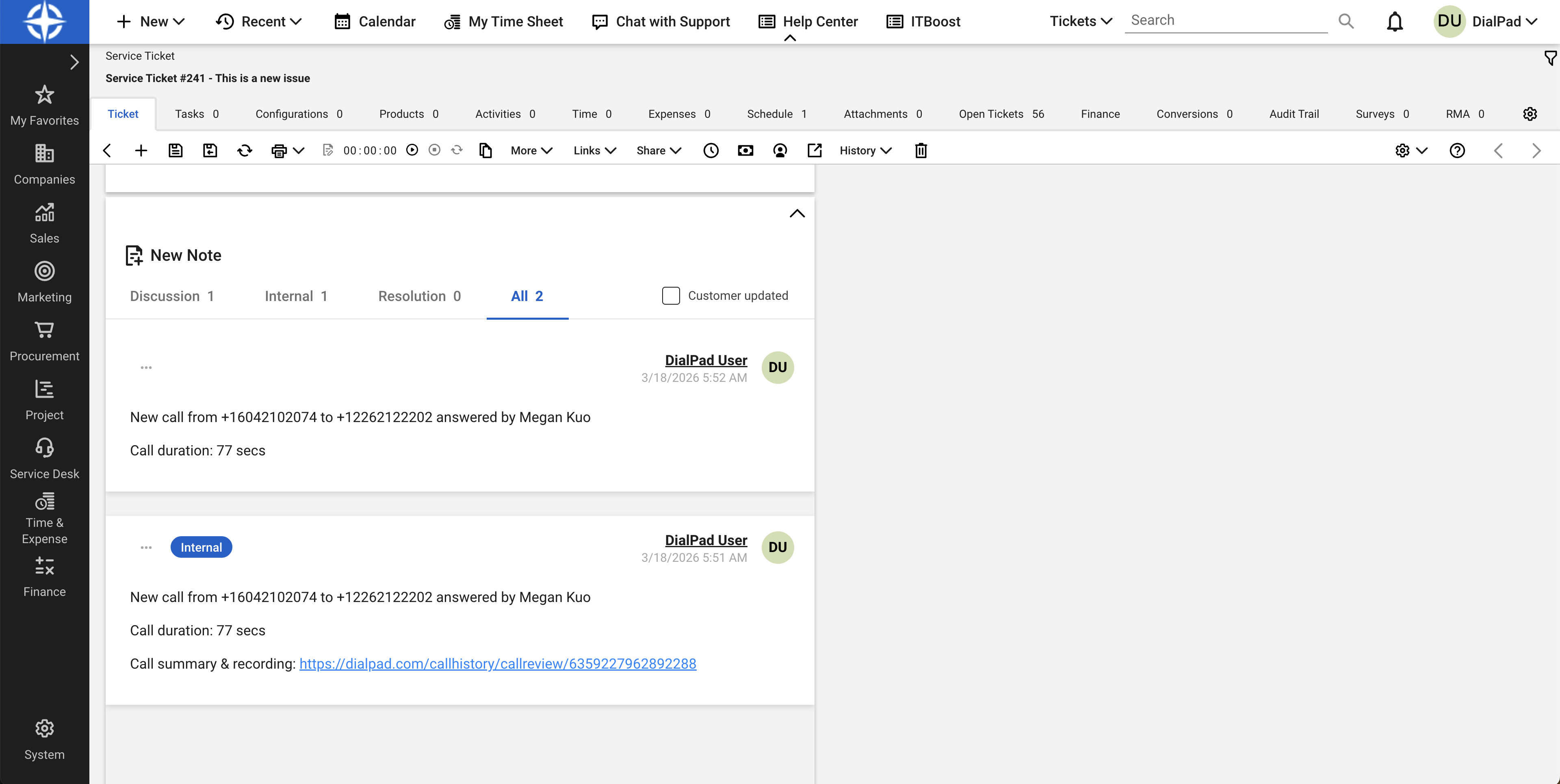1560x784 pixels.
Task: Go to previous ticket arrow at right
Action: click(1498, 150)
